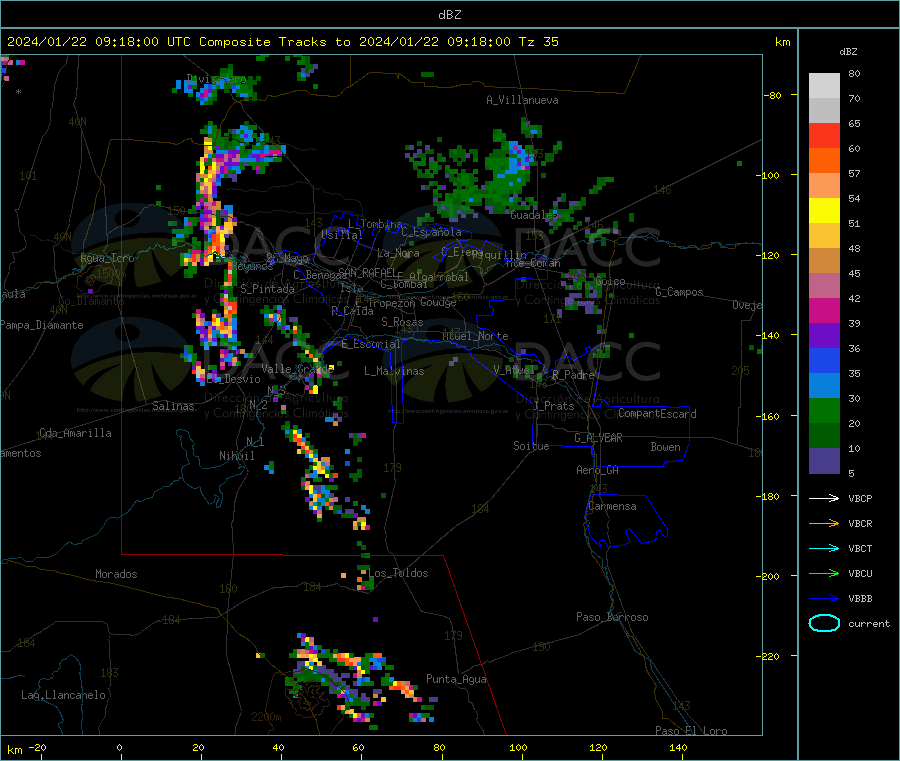
Task: Click the orange VBCR arrow legend icon
Action: coord(824,523)
